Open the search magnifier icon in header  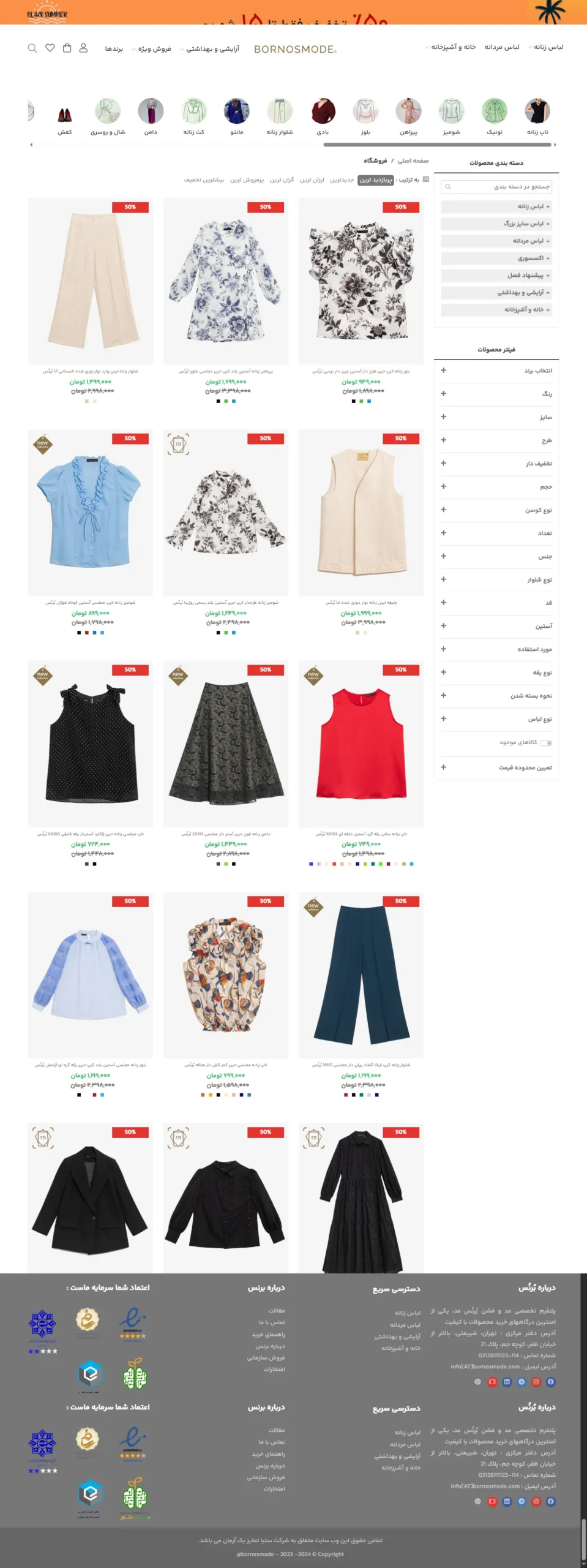(32, 48)
